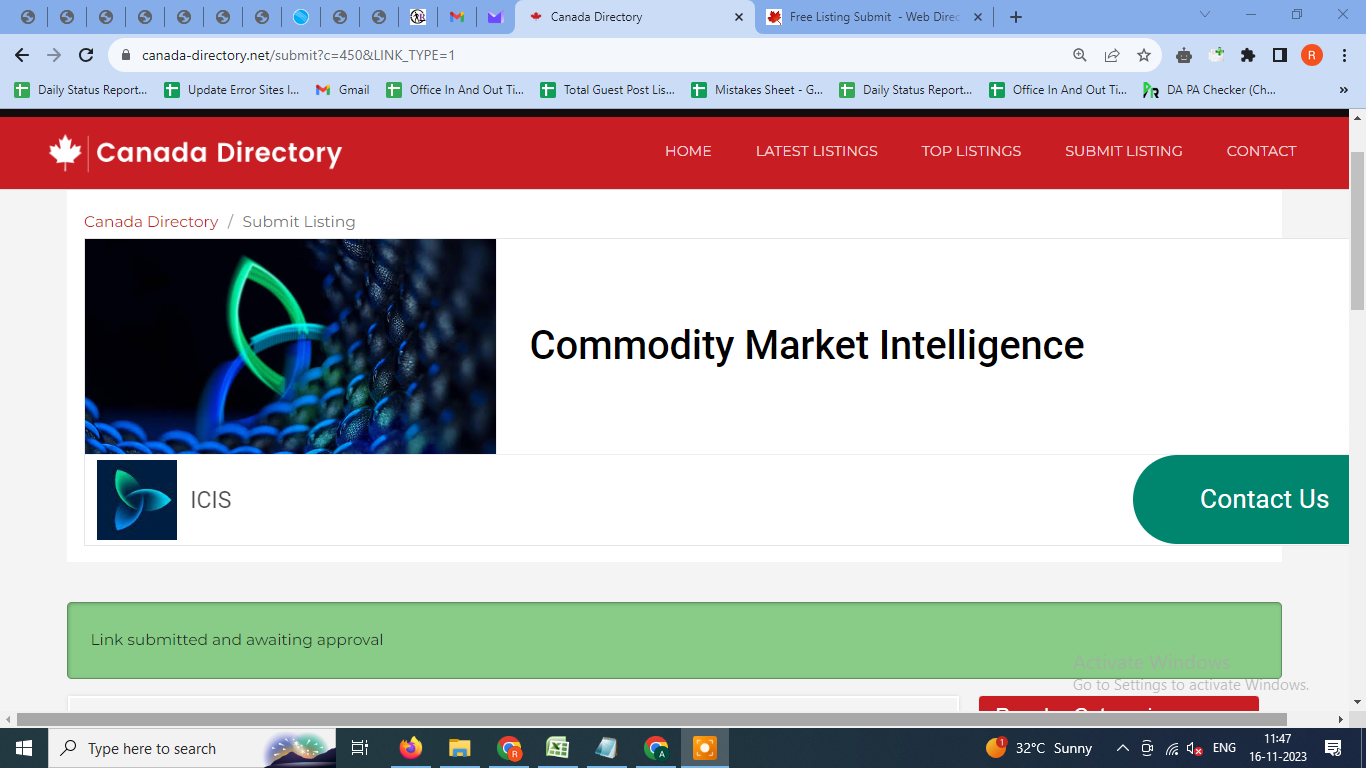Click the 'Submit Listing' breadcrumb text

pyautogui.click(x=299, y=222)
